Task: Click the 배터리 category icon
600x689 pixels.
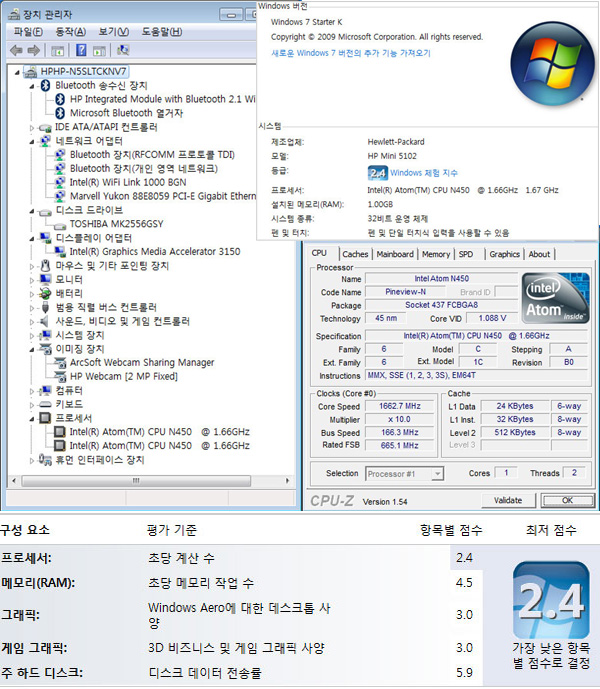Action: tap(45, 293)
